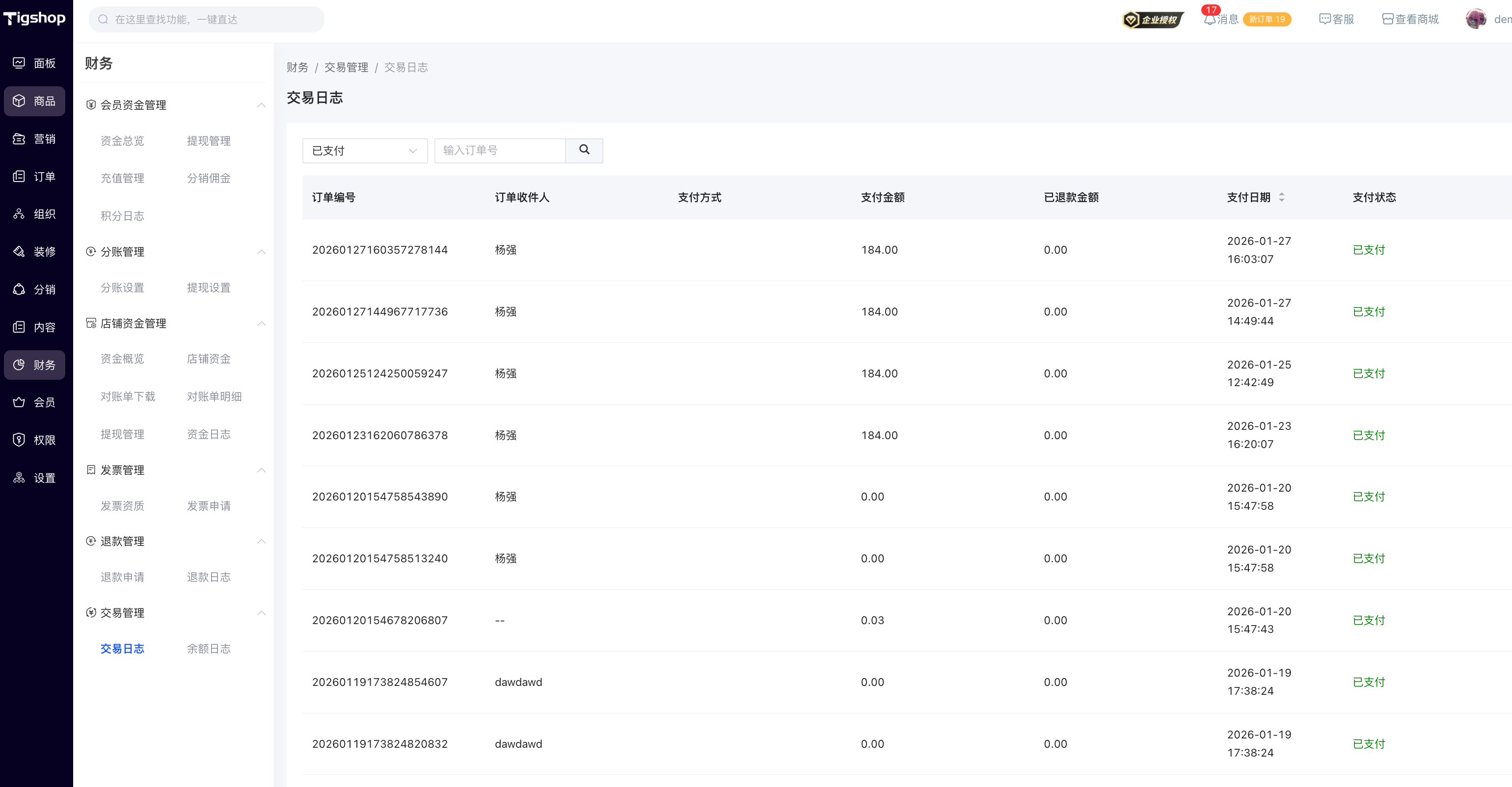Open 退款申请 menu item
Image resolution: width=1512 pixels, height=787 pixels.
[122, 577]
